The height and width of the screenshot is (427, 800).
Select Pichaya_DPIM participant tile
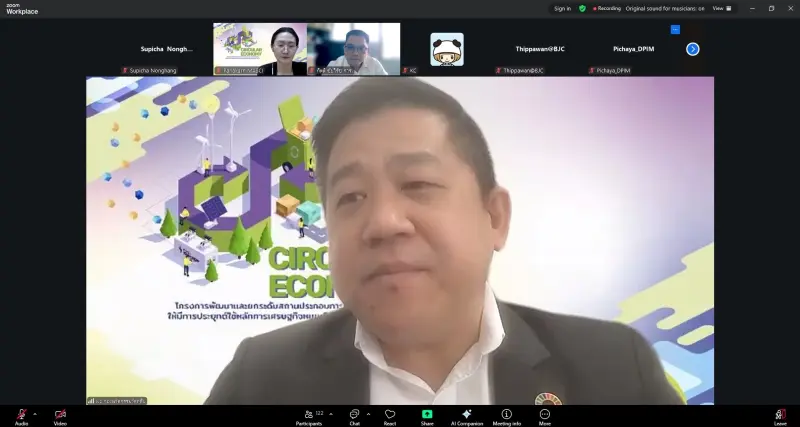pos(634,49)
